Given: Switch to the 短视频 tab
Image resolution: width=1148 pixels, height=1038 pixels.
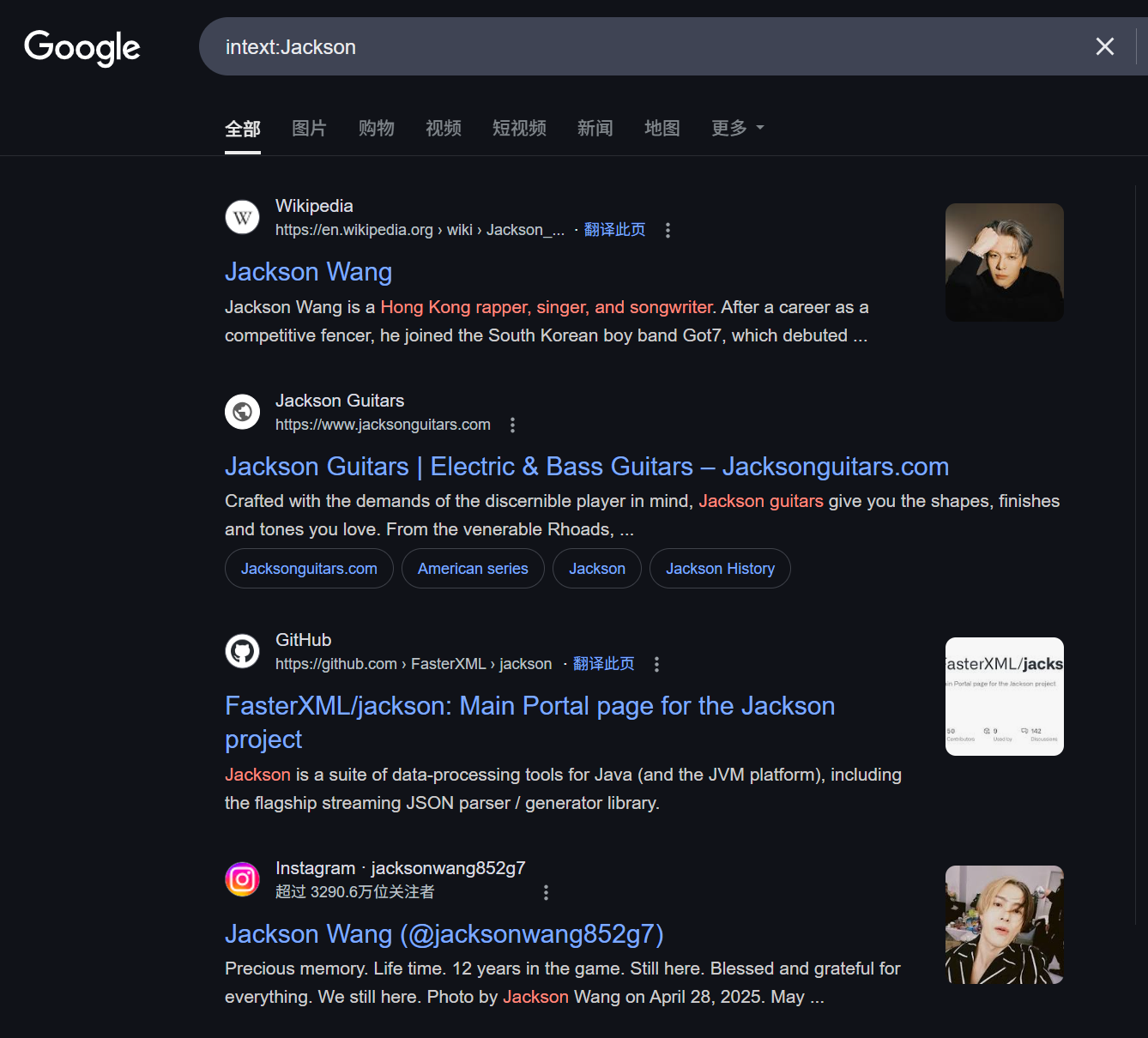Looking at the screenshot, I should click(520, 129).
